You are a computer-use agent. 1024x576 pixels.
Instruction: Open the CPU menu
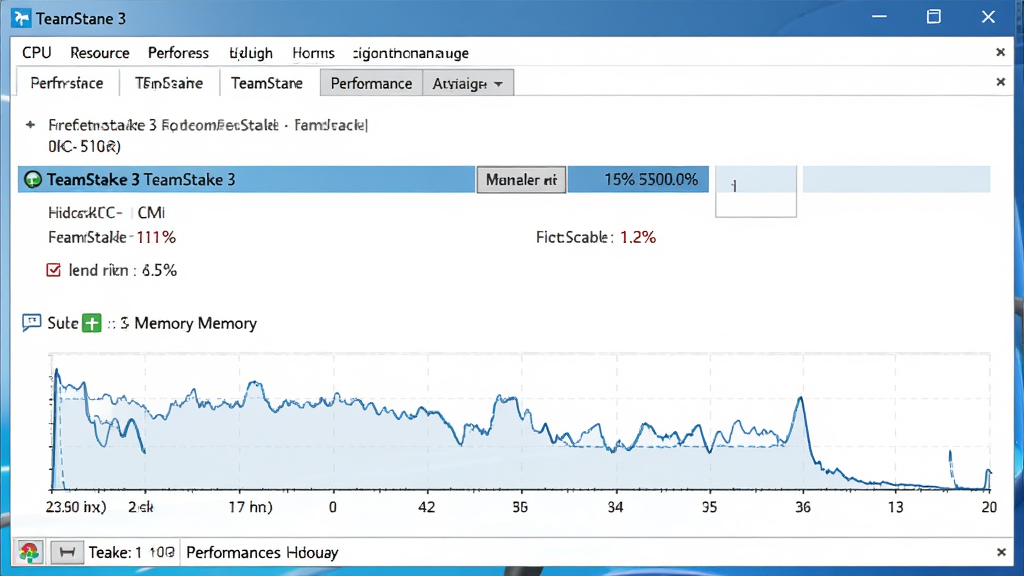pyautogui.click(x=37, y=53)
